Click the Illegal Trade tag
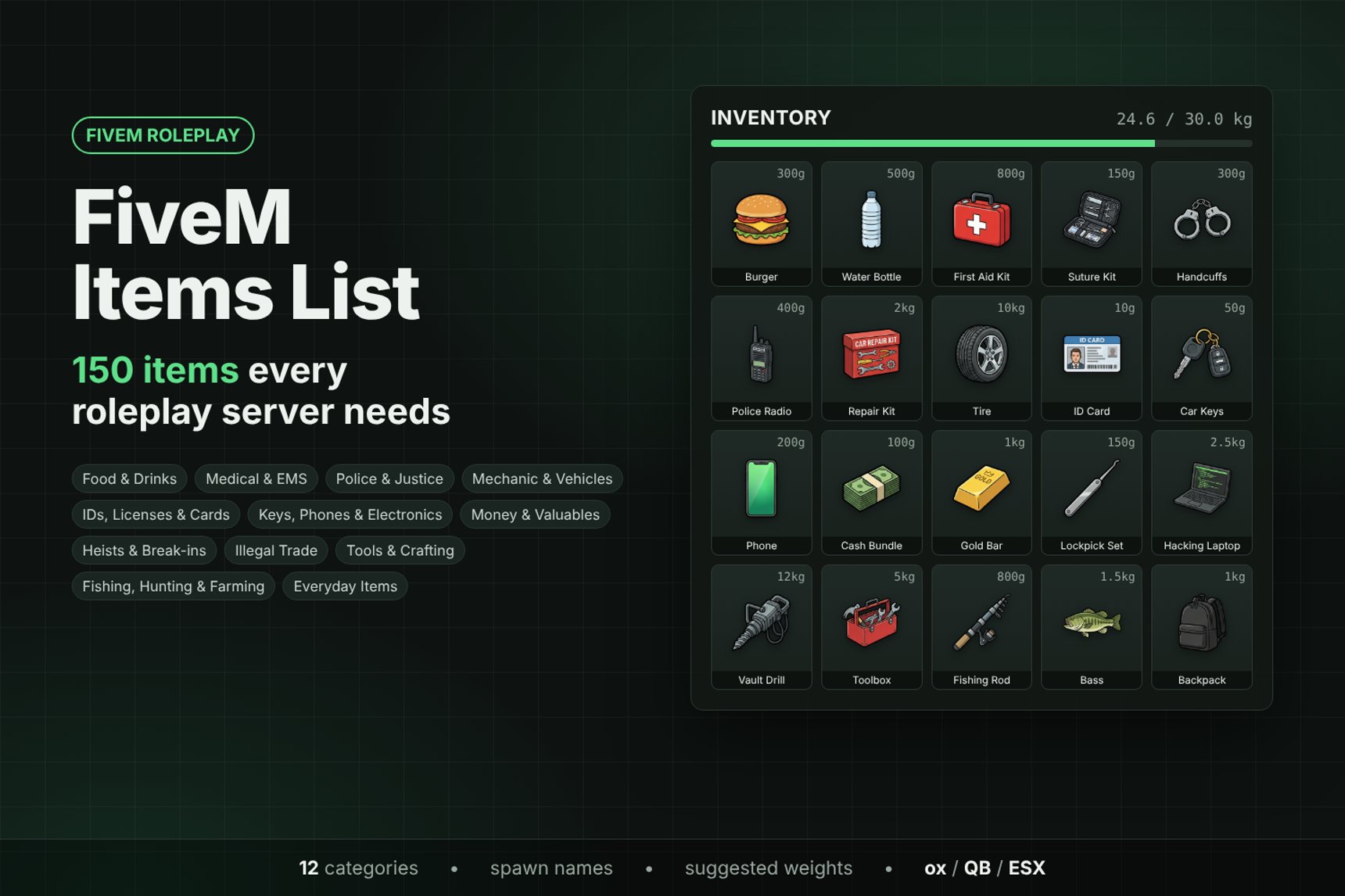This screenshot has width=1345, height=896. point(276,550)
